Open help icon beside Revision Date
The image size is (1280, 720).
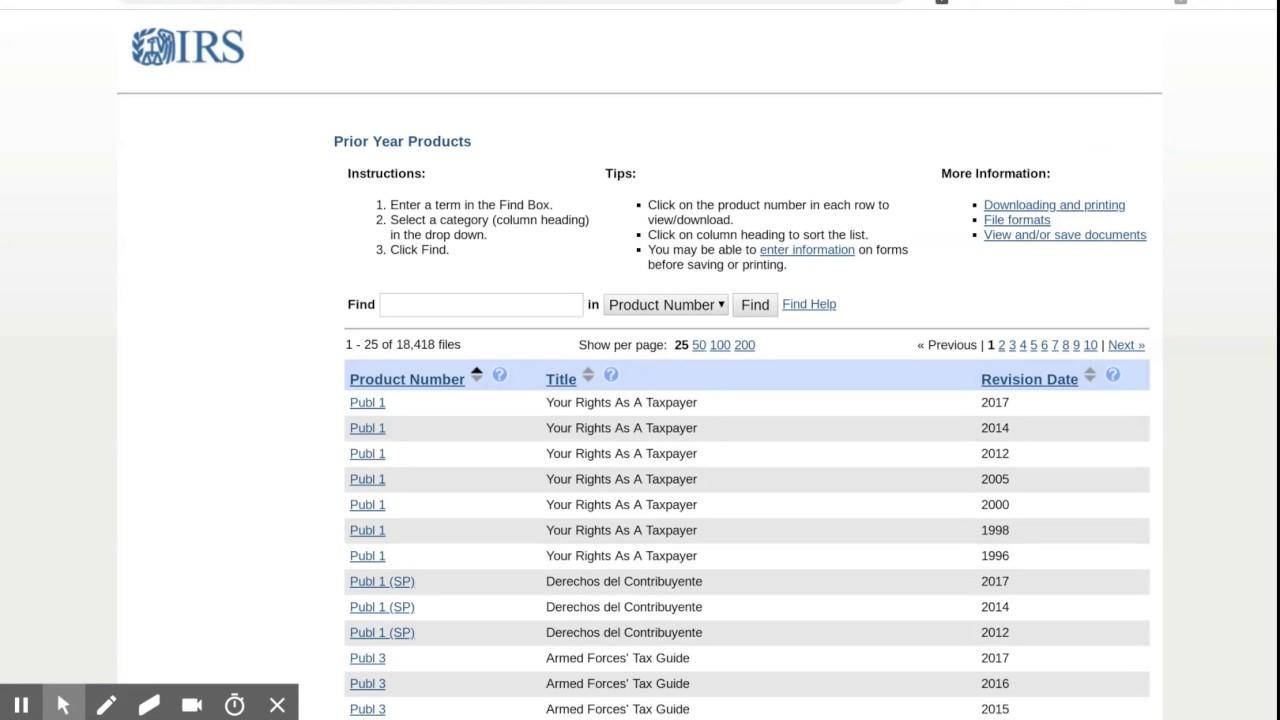click(x=1113, y=375)
